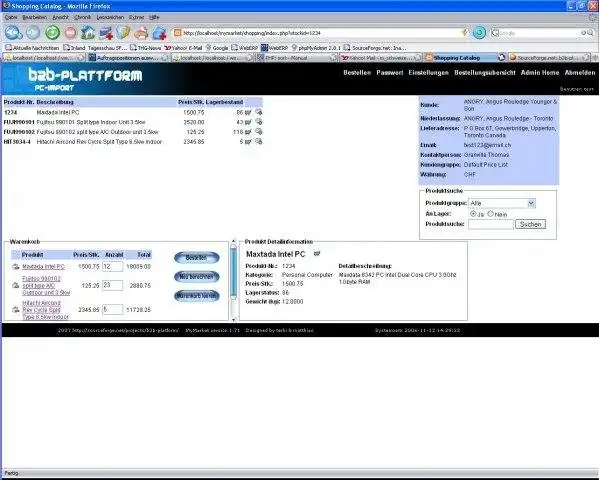Open Yahoo! E-Mail bookmark
This screenshot has width=599, height=480.
coord(183,48)
